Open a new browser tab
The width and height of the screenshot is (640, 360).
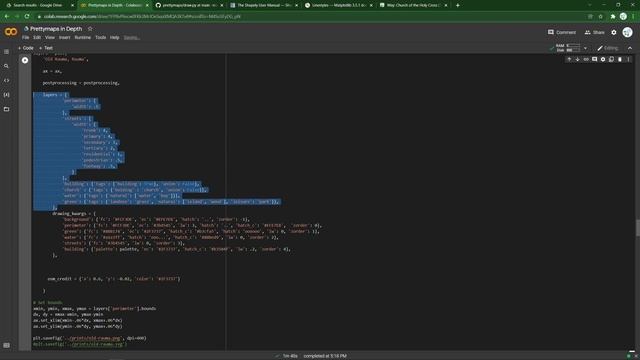click(x=458, y=5)
